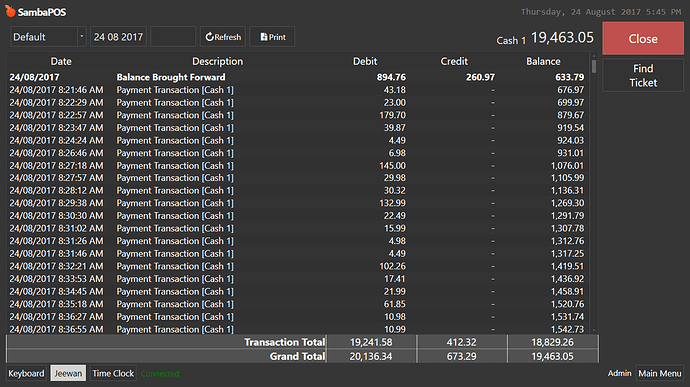
Task: Click the Description column header
Action: tap(217, 61)
